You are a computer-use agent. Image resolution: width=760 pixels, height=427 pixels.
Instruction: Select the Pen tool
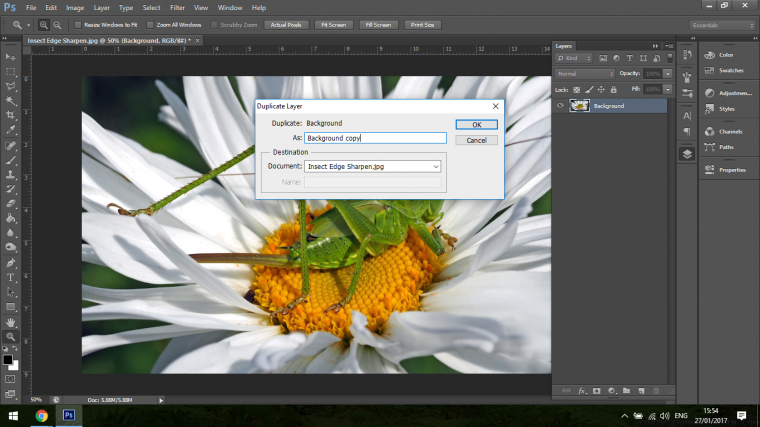click(x=10, y=263)
